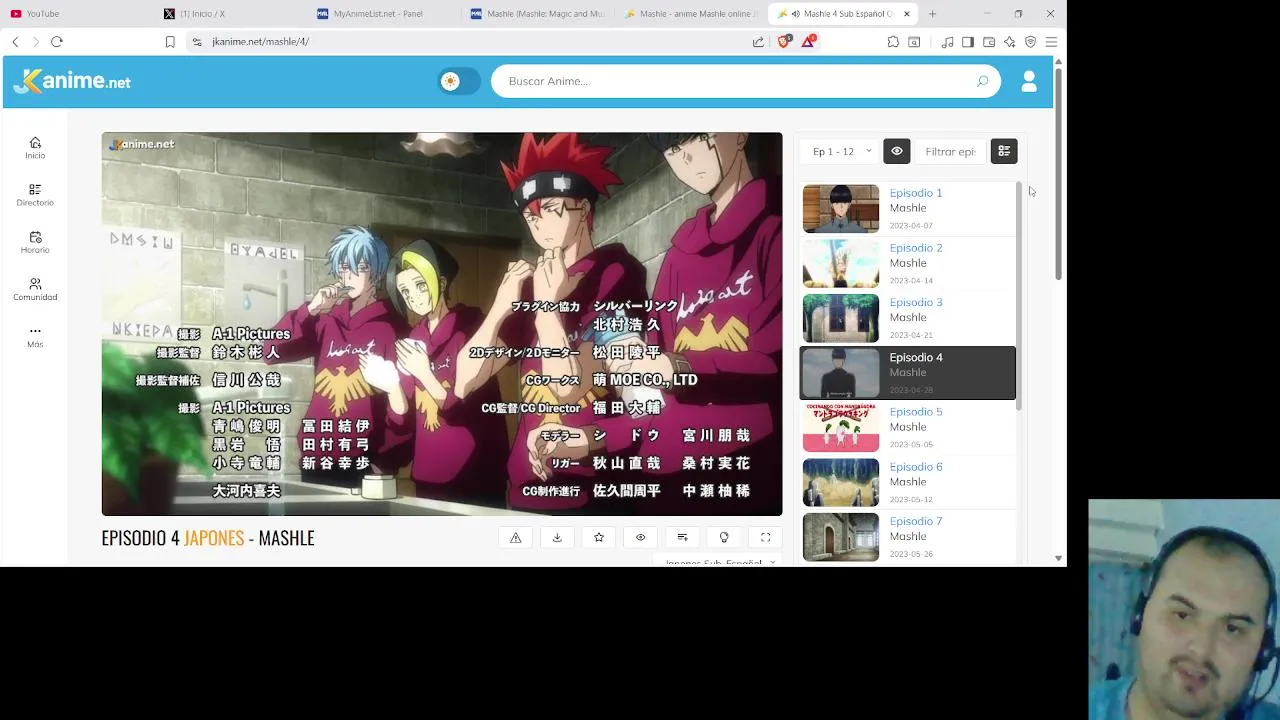Select the highlighted Episodio 4 entry
The image size is (1280, 720).
908,372
